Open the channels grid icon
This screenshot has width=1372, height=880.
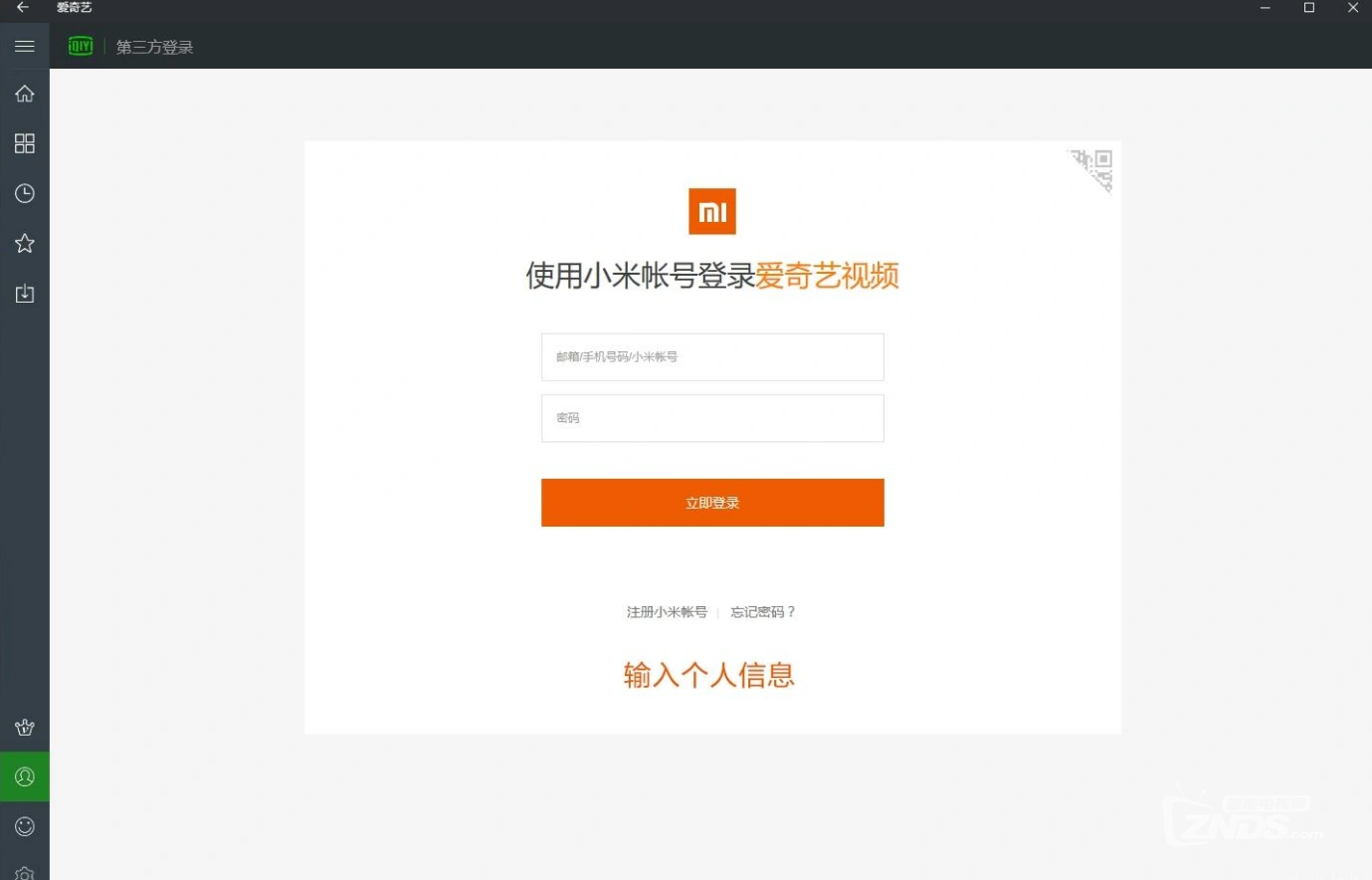tap(25, 143)
